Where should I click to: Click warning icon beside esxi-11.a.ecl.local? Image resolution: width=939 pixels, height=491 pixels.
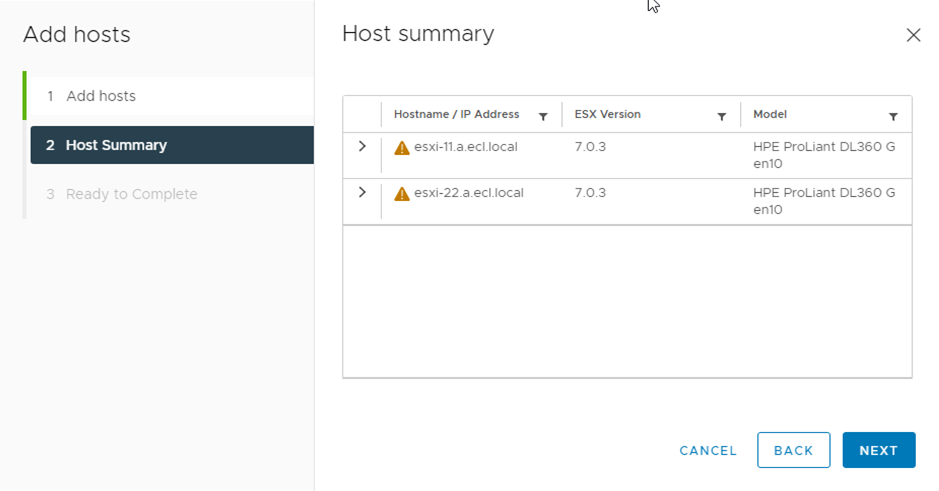click(x=402, y=148)
